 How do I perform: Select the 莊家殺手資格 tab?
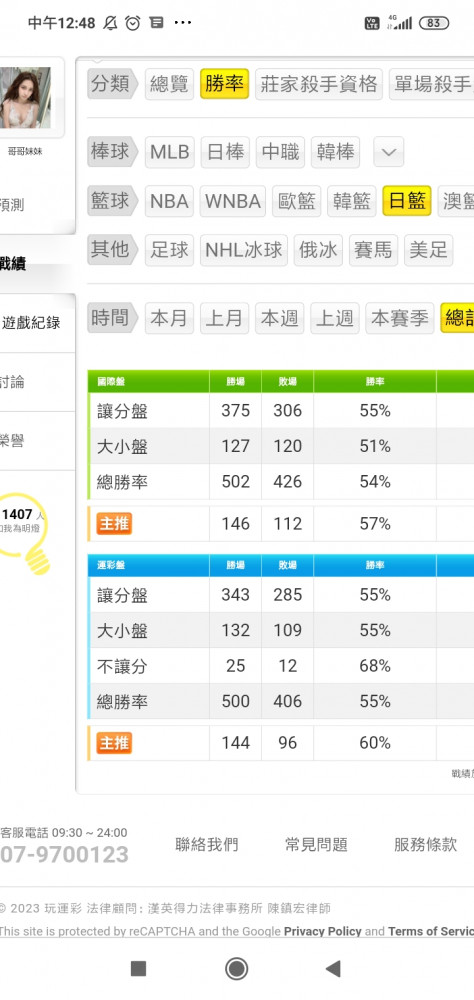point(319,84)
